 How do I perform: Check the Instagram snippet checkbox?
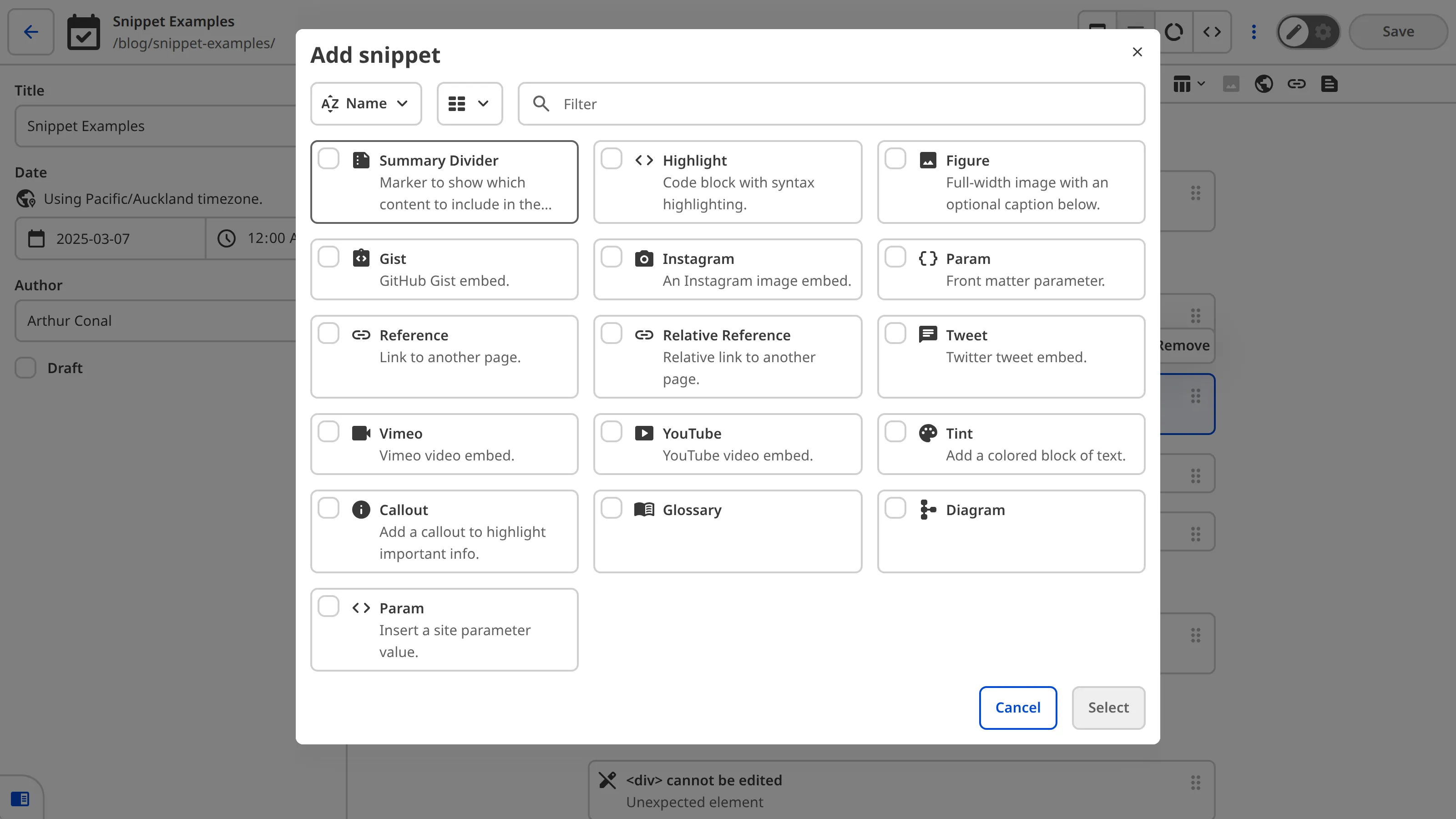pyautogui.click(x=612, y=257)
